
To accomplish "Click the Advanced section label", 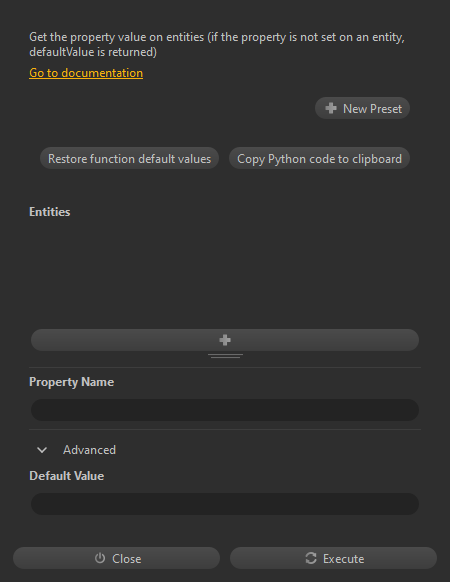I will click(x=89, y=450).
